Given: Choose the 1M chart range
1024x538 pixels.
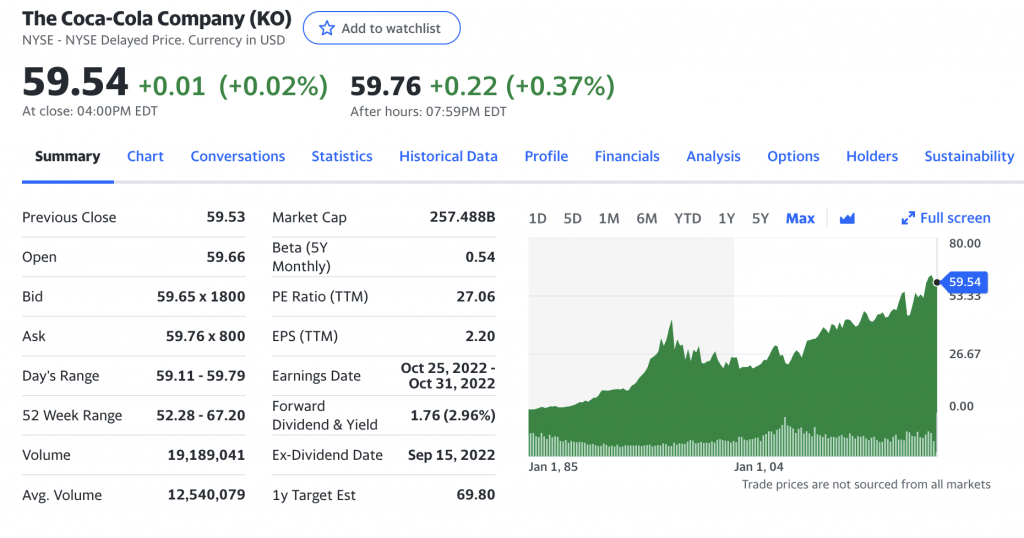Looking at the screenshot, I should tap(609, 218).
